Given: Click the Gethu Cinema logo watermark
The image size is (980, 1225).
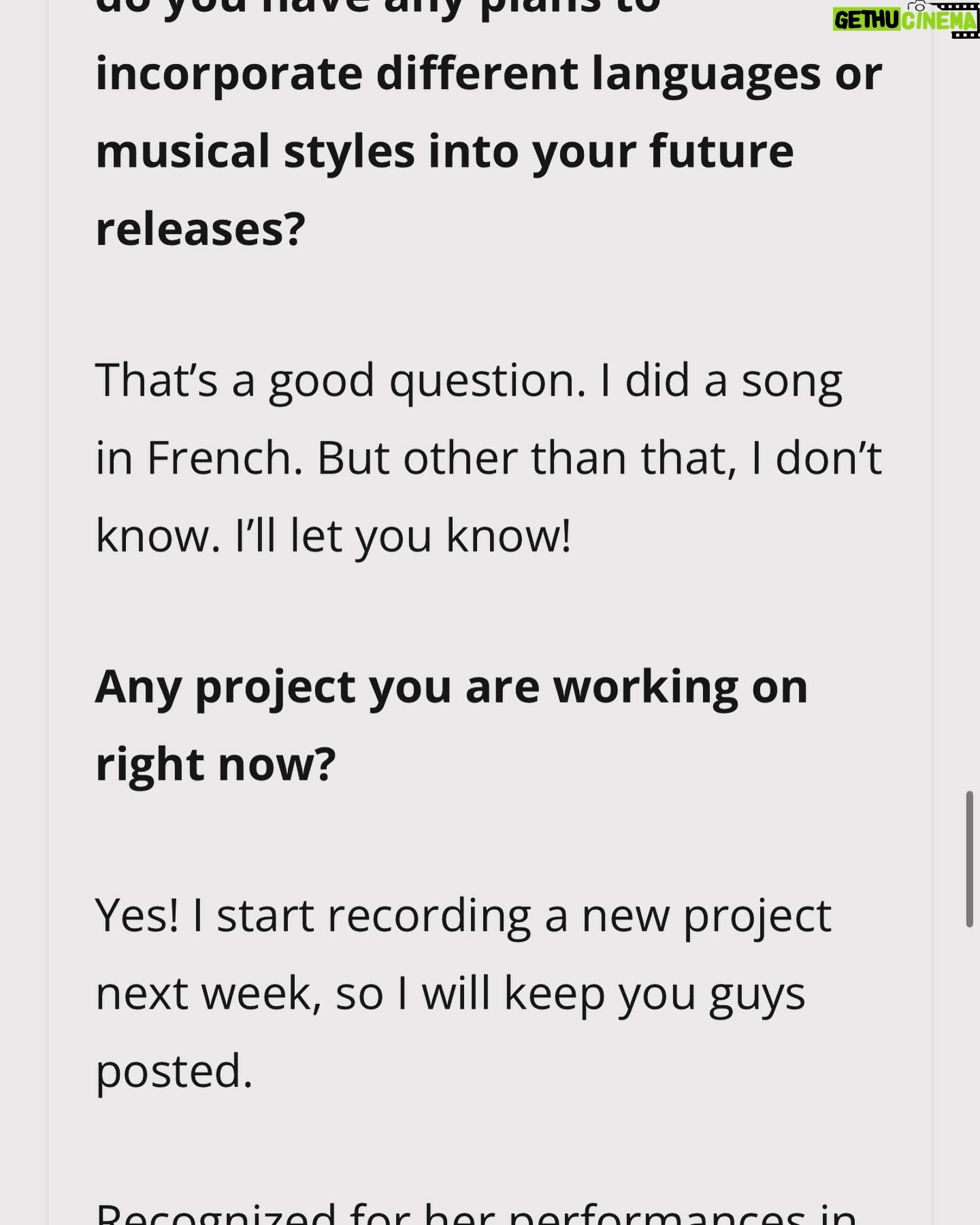Looking at the screenshot, I should [x=906, y=20].
